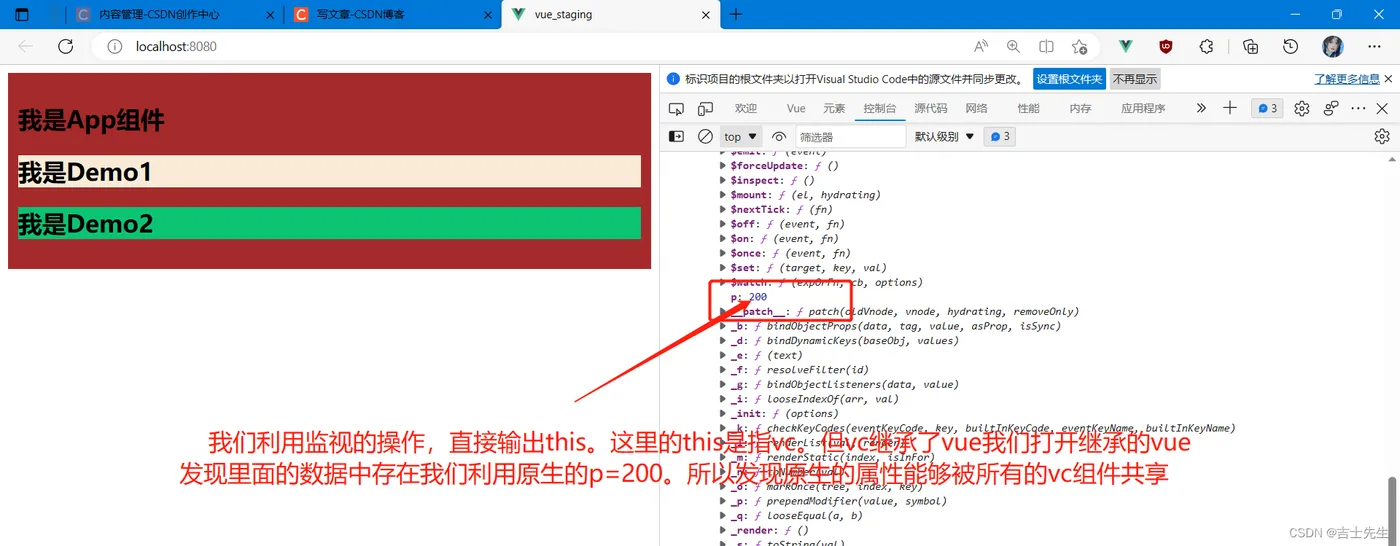This screenshot has height=546, width=1400.
Task: Toggle device emulation mode
Action: click(705, 108)
